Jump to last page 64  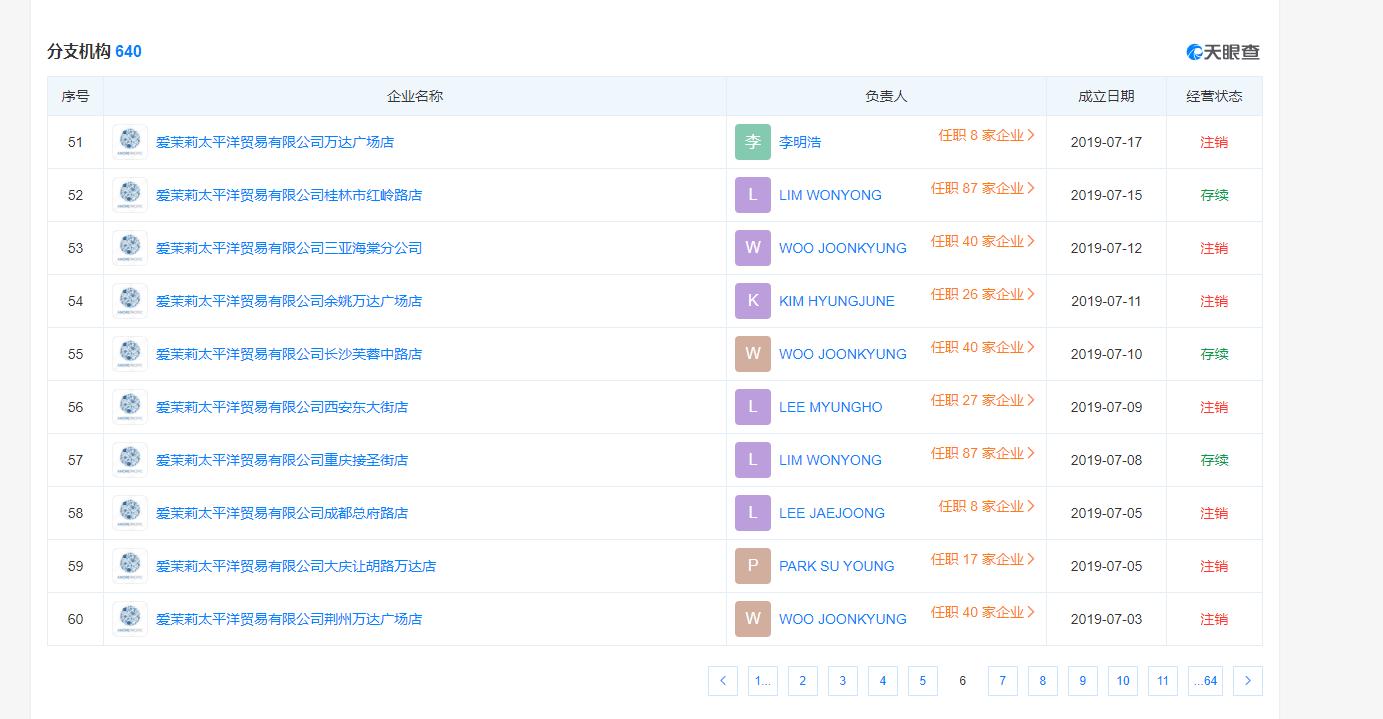1205,681
